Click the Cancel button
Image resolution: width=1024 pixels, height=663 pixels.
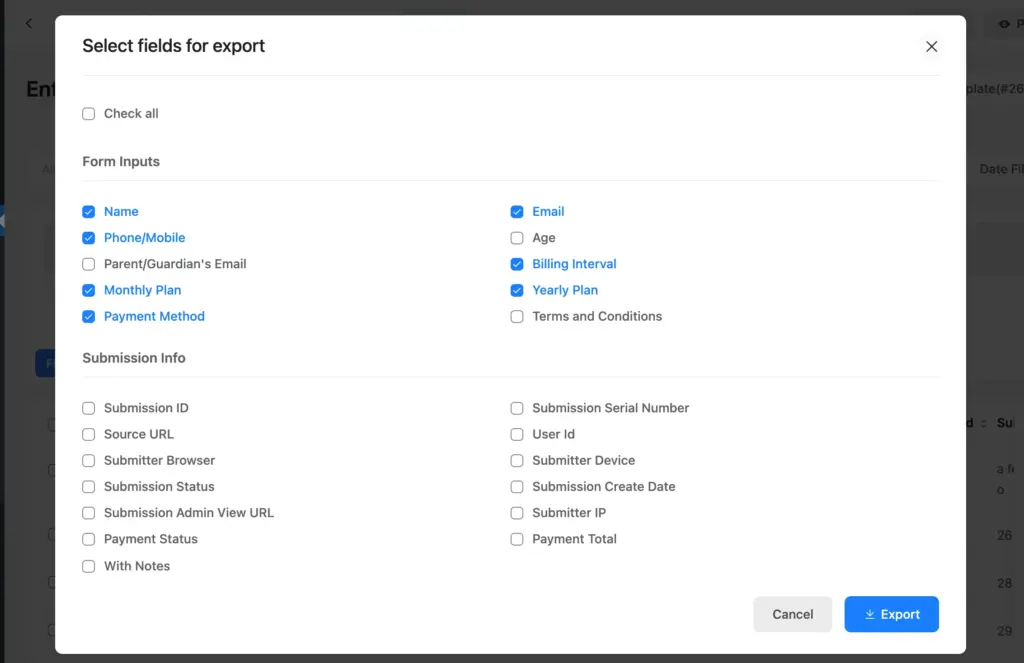click(x=792, y=614)
